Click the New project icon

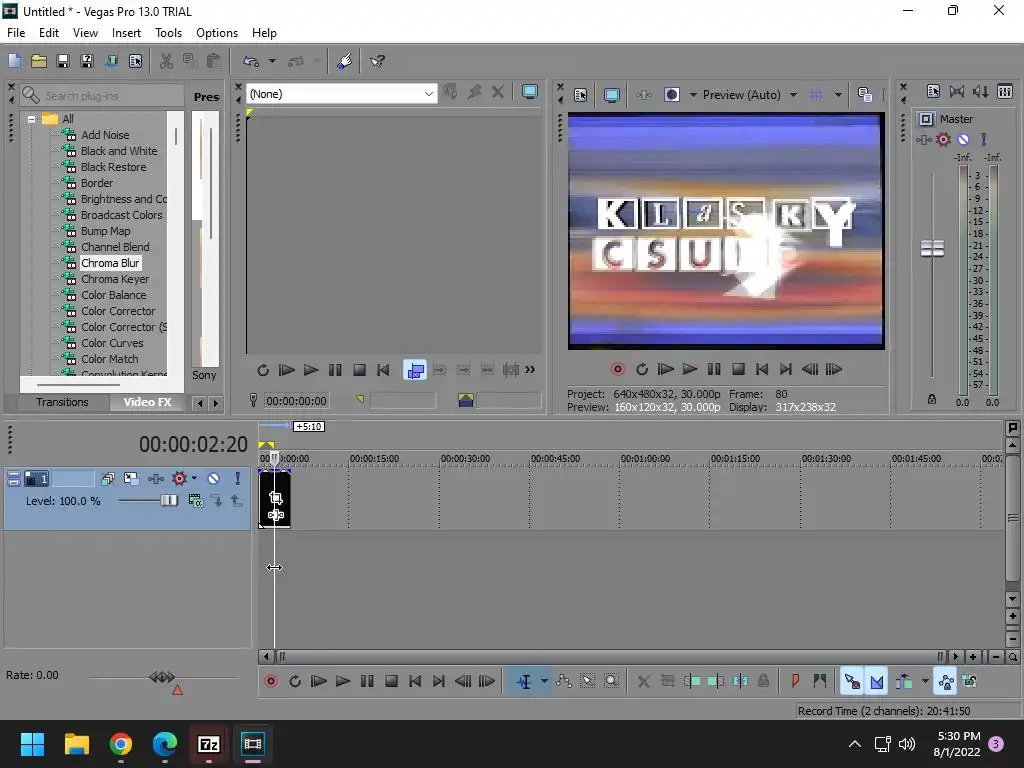14,61
